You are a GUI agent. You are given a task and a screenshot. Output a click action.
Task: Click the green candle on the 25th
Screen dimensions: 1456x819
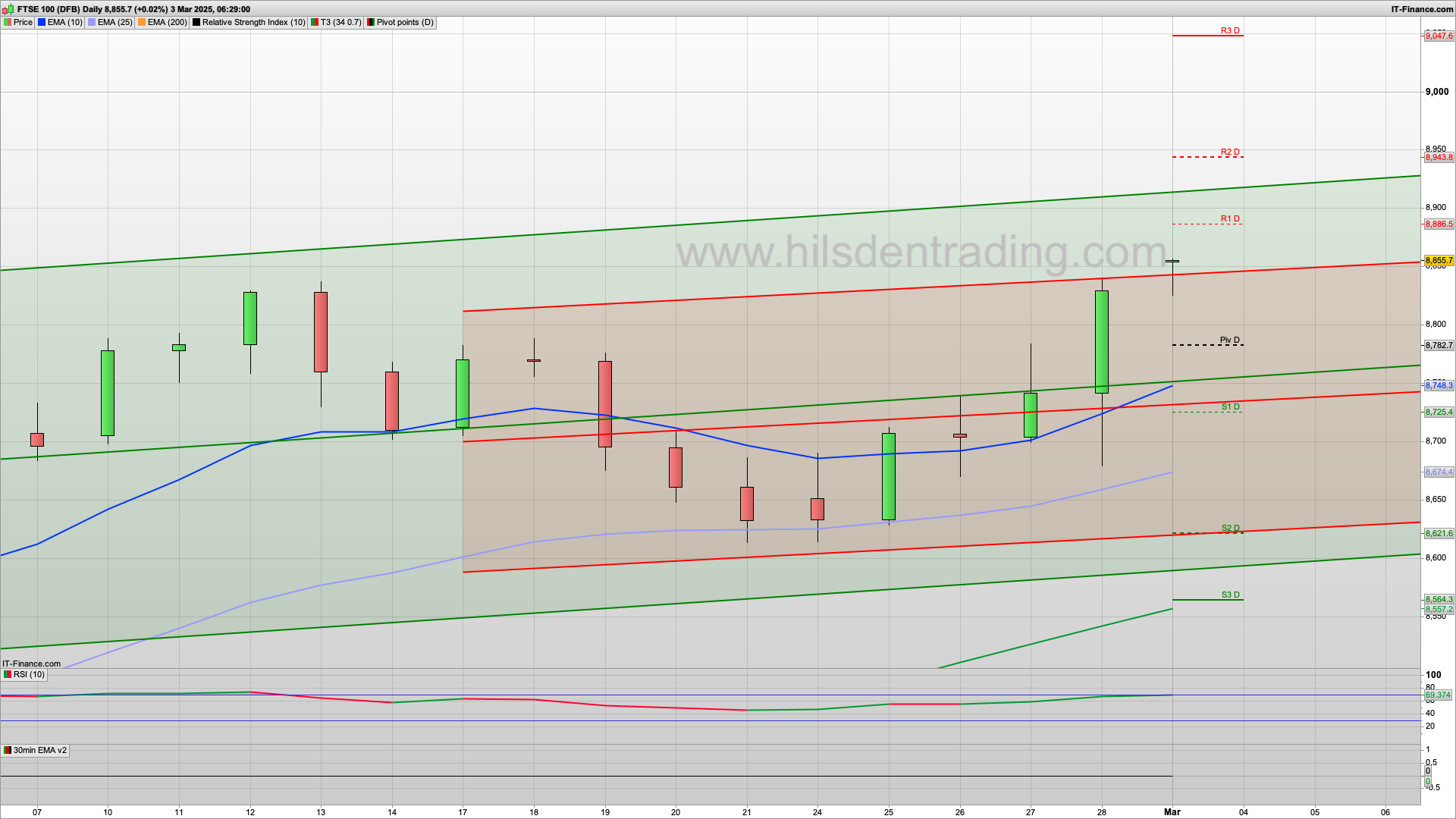tap(889, 477)
